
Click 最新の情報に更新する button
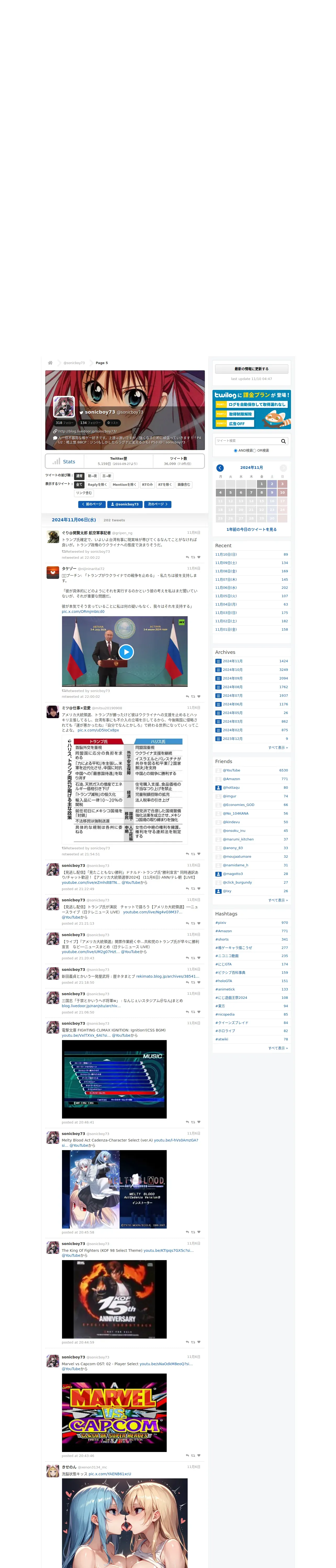tap(251, 369)
